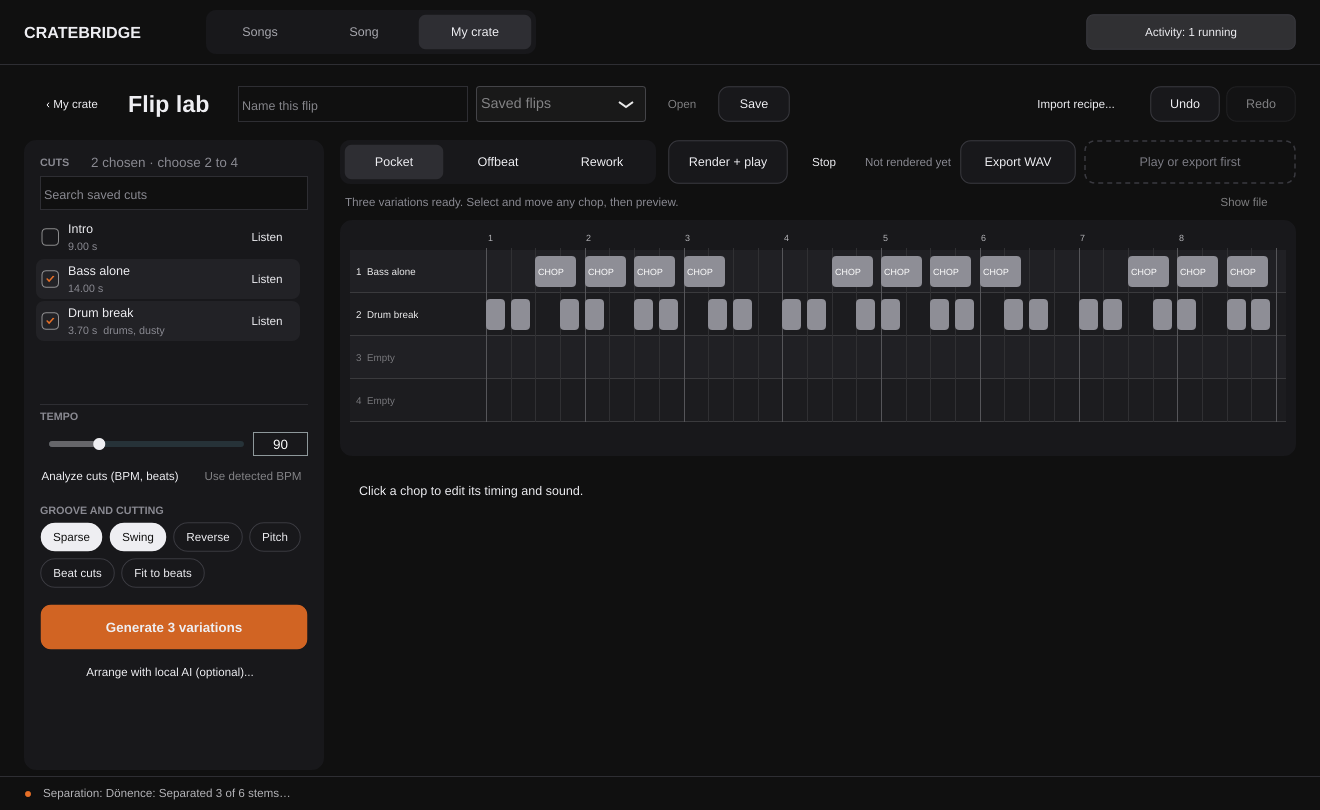Enable the Beat cuts option
Image resolution: width=1320 pixels, height=810 pixels.
[x=77, y=573]
